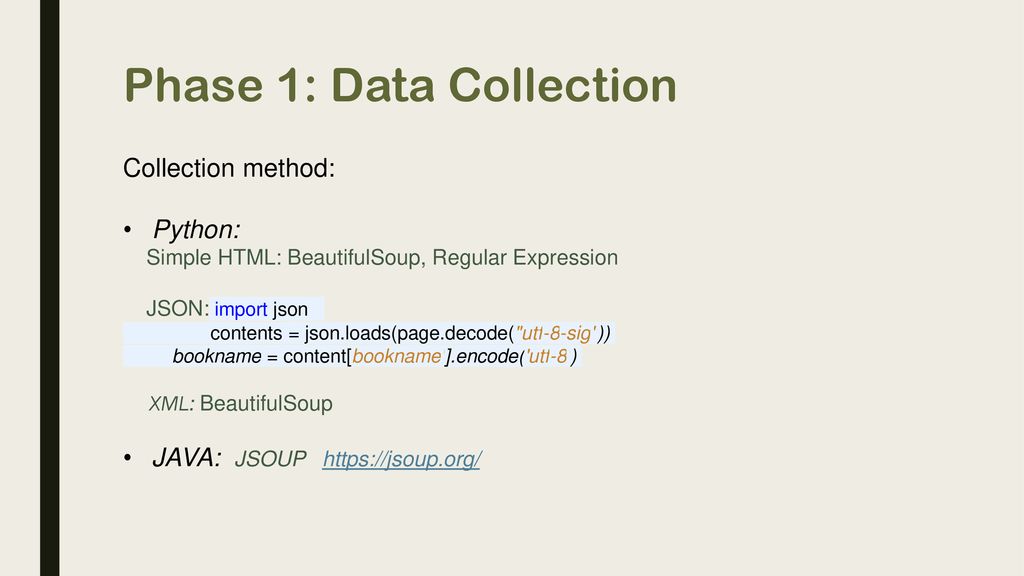Click the JSOUP label text
This screenshot has height=576, width=1024.
(x=270, y=459)
